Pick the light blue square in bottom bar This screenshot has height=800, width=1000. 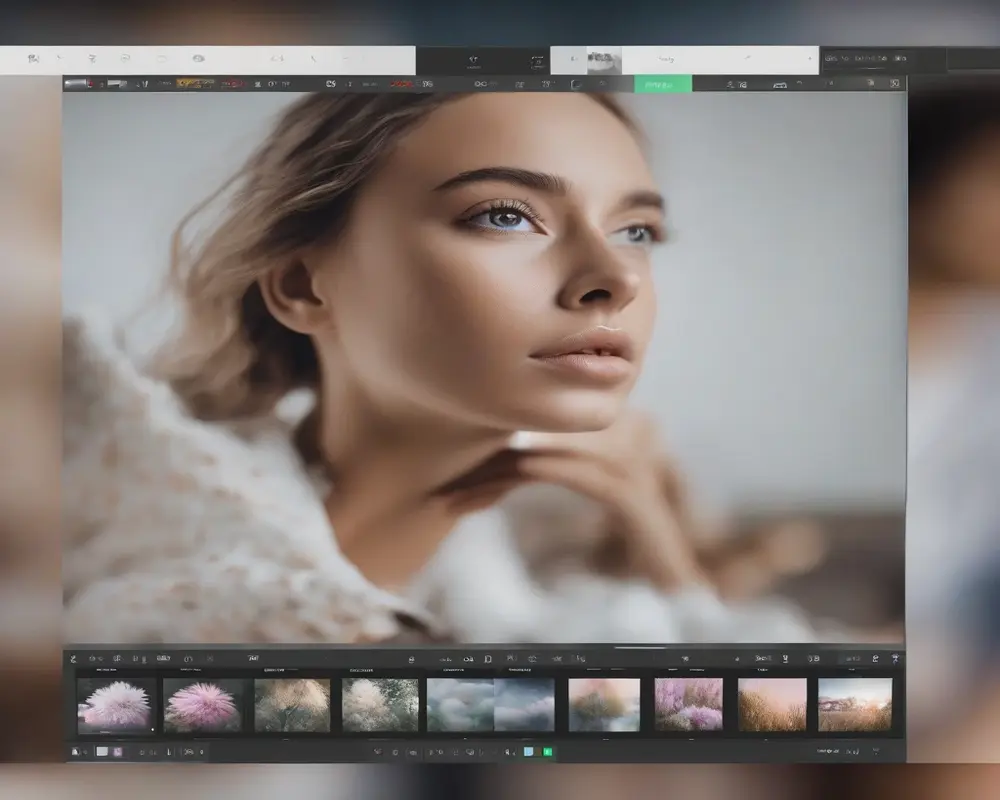click(x=528, y=752)
